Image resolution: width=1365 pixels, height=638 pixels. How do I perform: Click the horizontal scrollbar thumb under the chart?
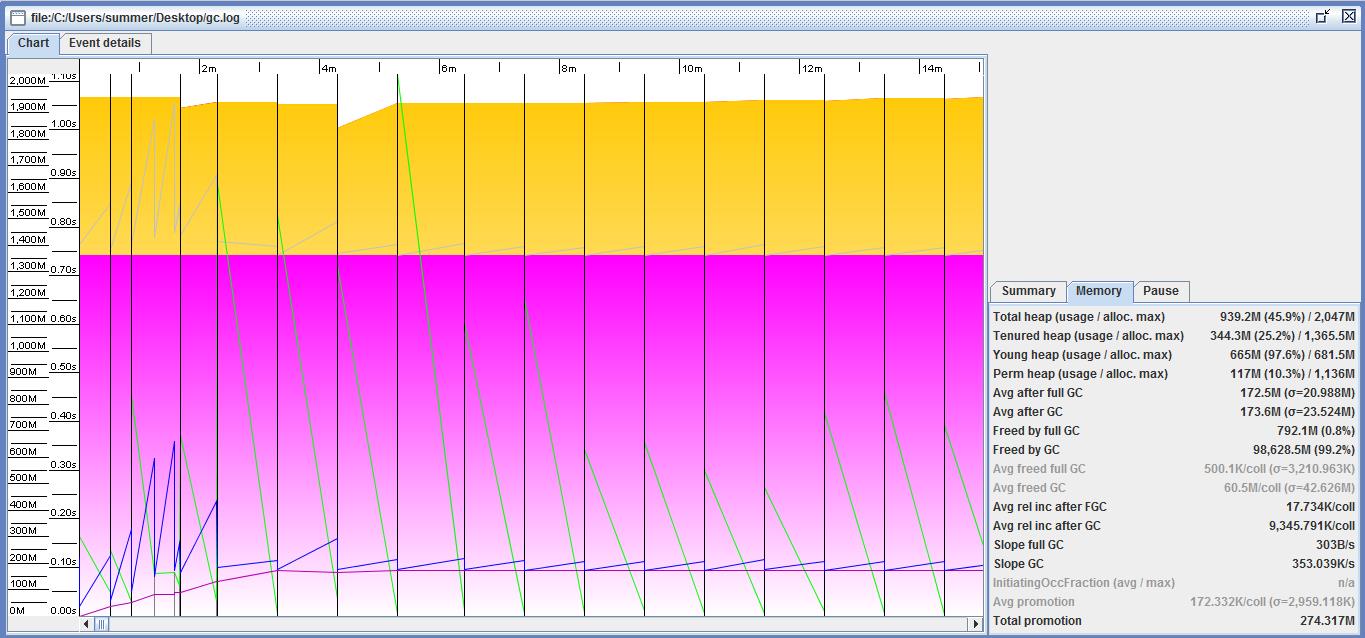[101, 624]
